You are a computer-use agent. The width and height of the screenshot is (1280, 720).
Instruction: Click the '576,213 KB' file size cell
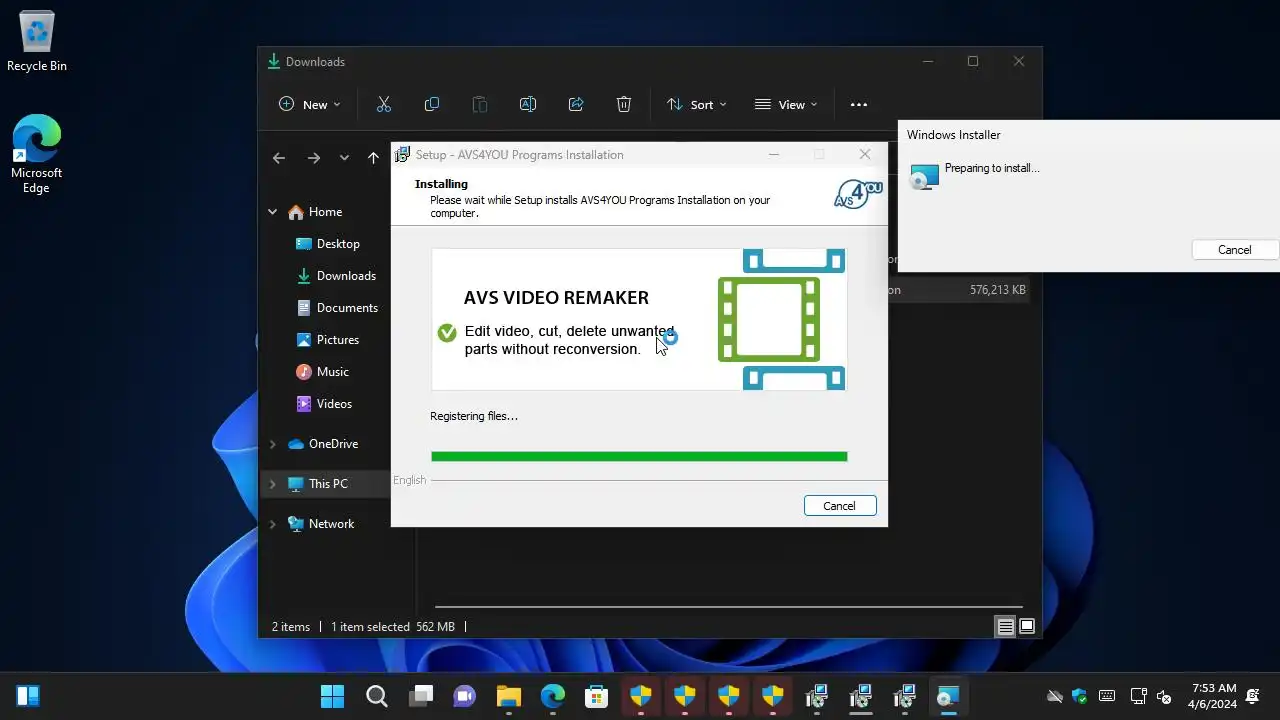click(x=997, y=290)
